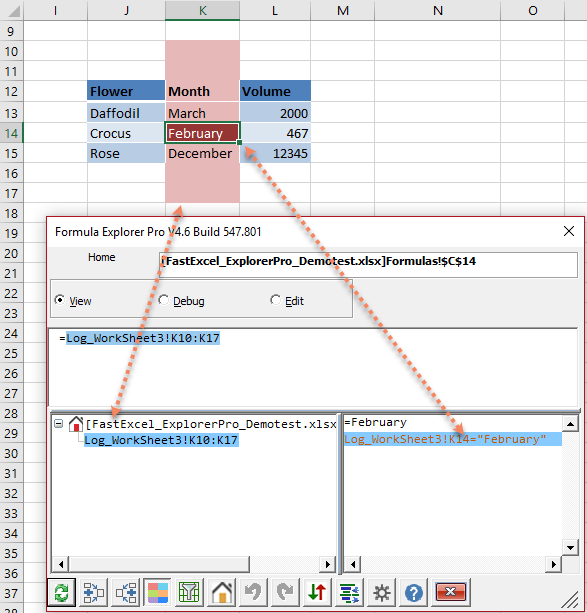Select column N header
Screen dimensions: 587x613
point(438,10)
